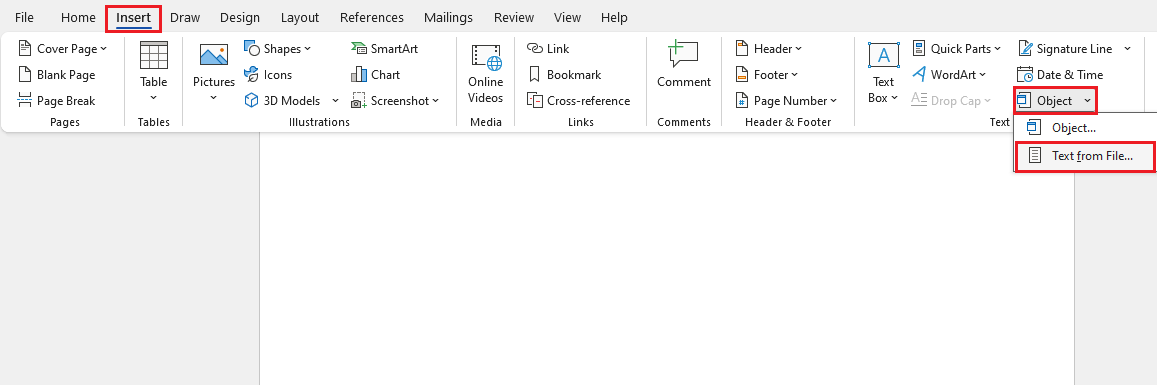Open the View tab
The image size is (1157, 385).
point(567,18)
